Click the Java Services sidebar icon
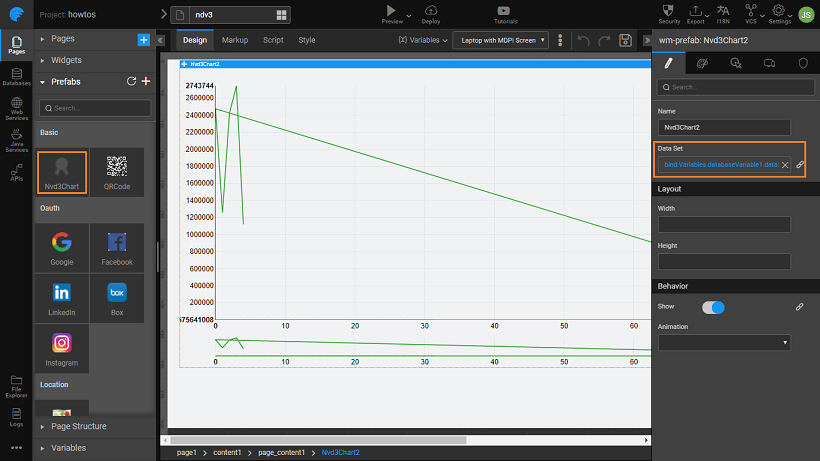This screenshot has width=820, height=461. tap(16, 146)
